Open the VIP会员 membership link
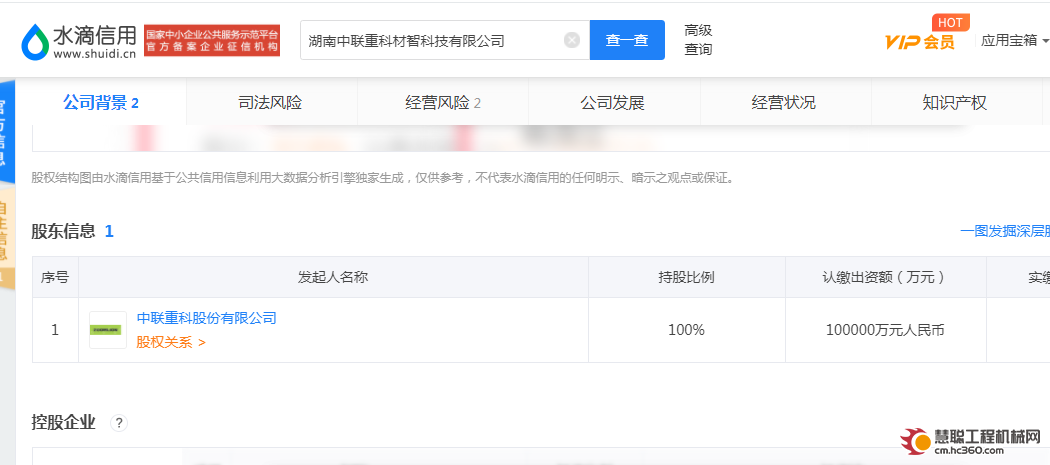This screenshot has height=465, width=1050. pos(919,42)
